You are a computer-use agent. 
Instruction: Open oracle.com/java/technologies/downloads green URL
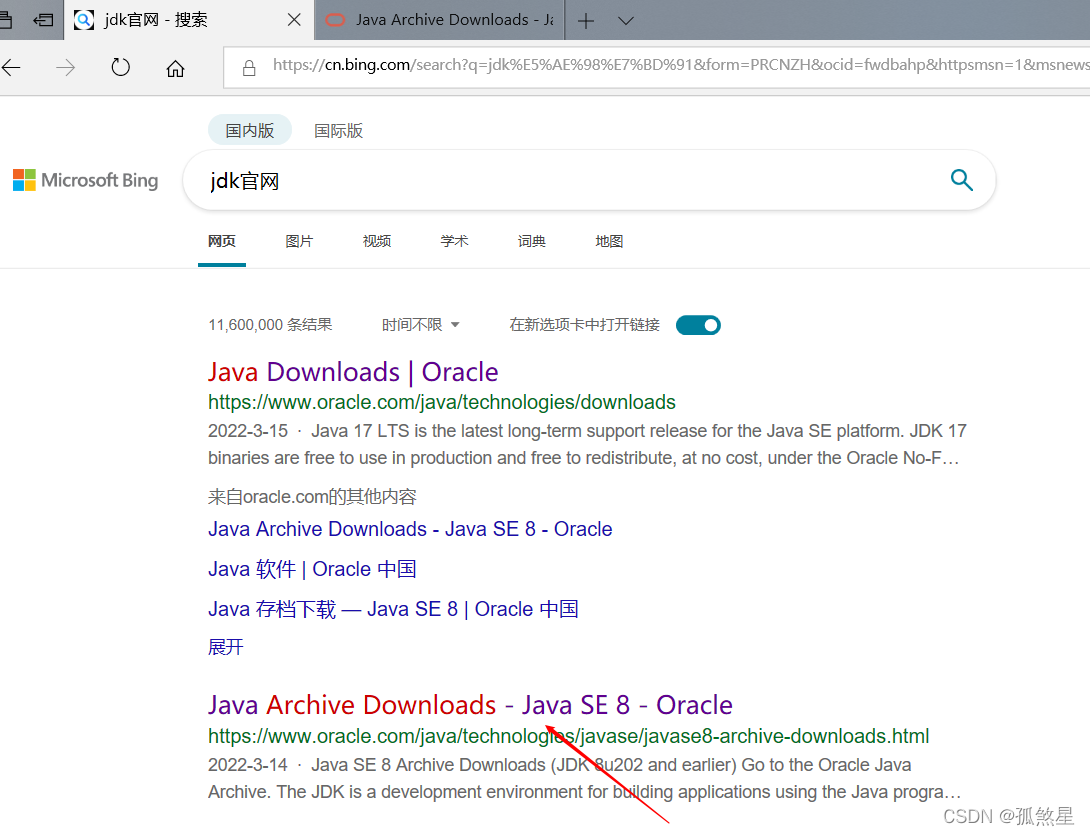click(x=441, y=402)
